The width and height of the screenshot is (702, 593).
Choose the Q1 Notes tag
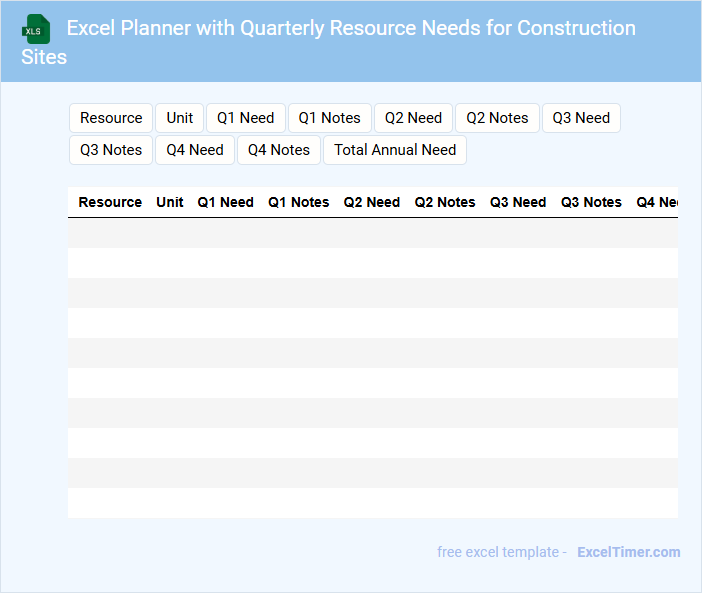tap(330, 118)
